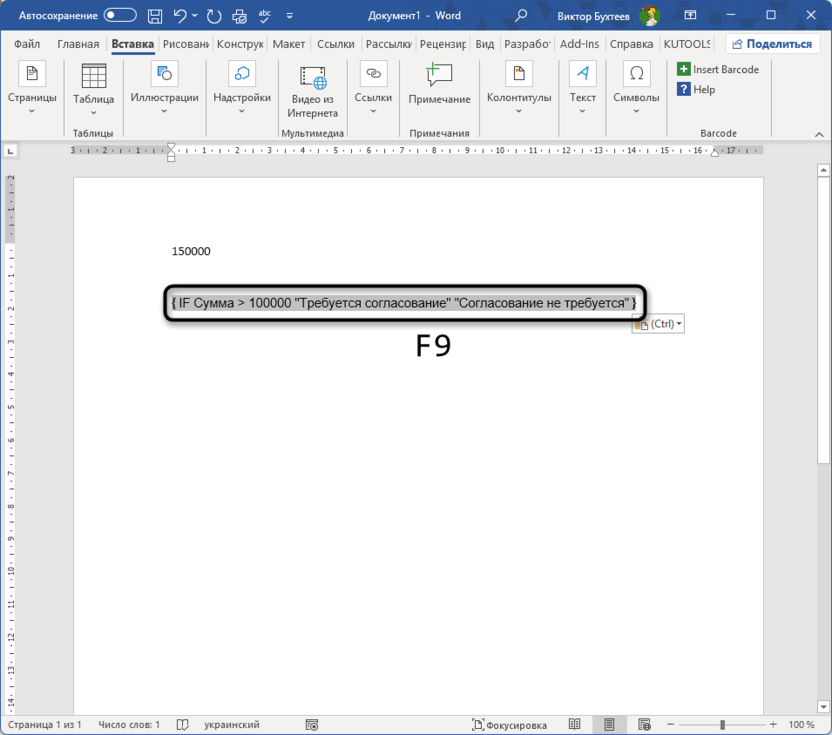Image resolution: width=832 pixels, height=735 pixels.
Task: Open the Файл menu
Action: click(26, 43)
